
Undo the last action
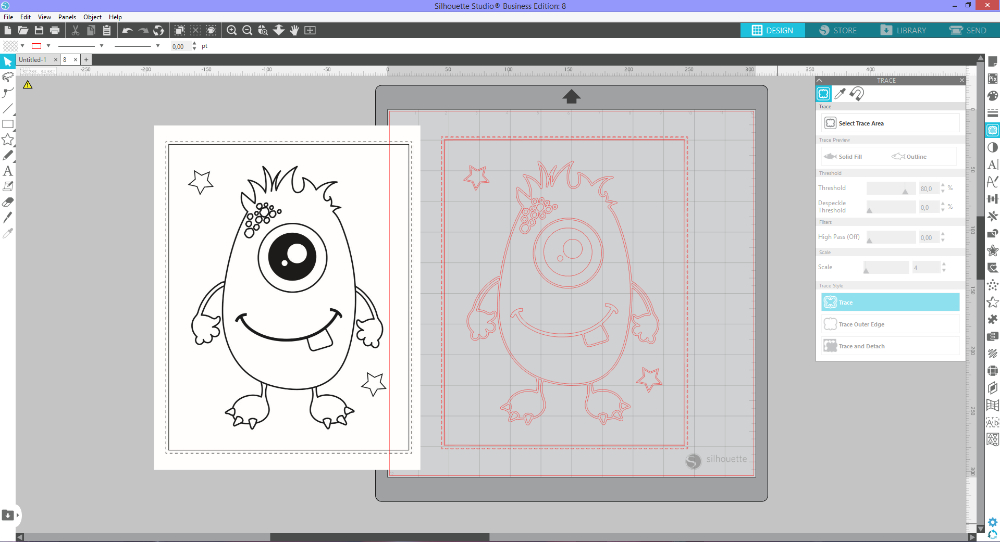pos(128,30)
